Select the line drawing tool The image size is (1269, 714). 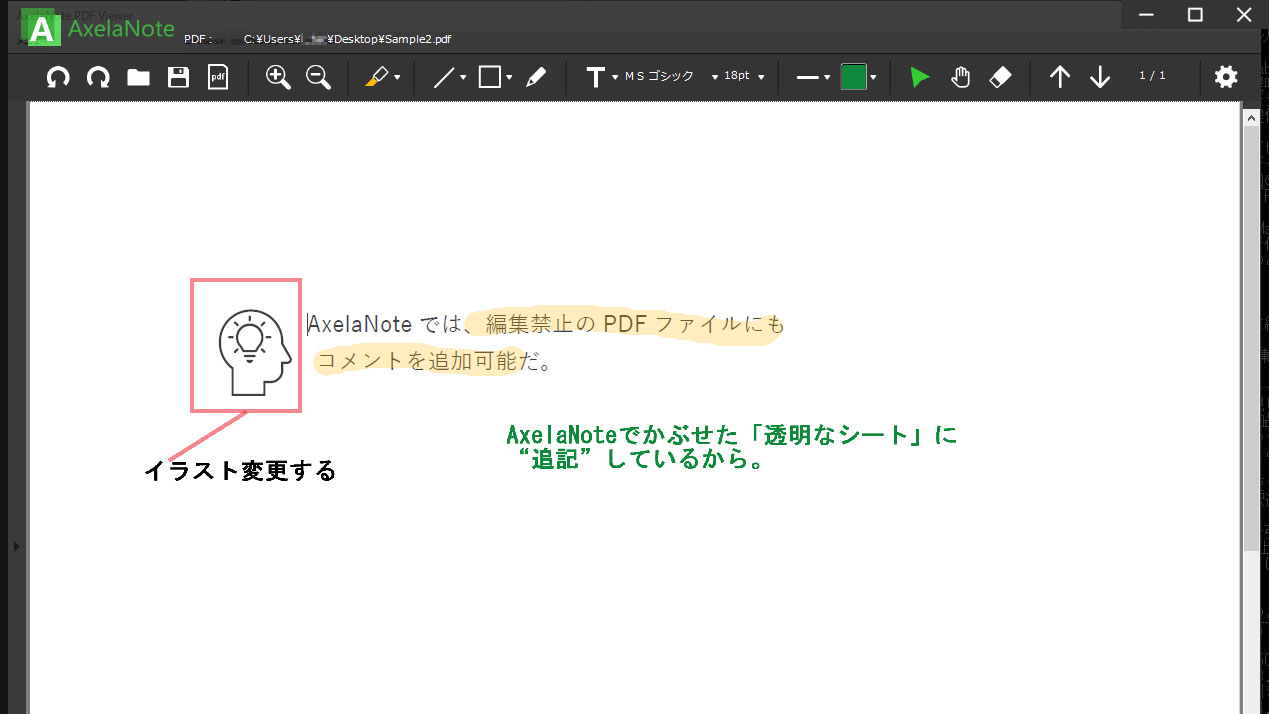tap(443, 77)
